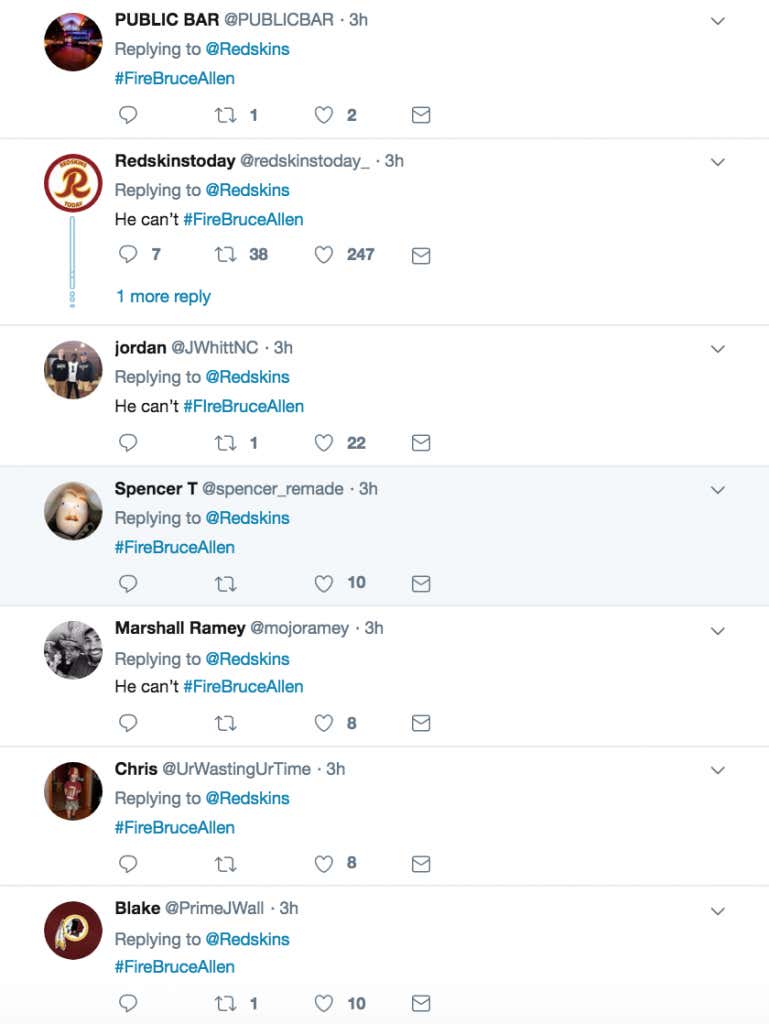Open PUBLIC BAR's tweet options menu
This screenshot has width=769, height=1024.
click(717, 20)
